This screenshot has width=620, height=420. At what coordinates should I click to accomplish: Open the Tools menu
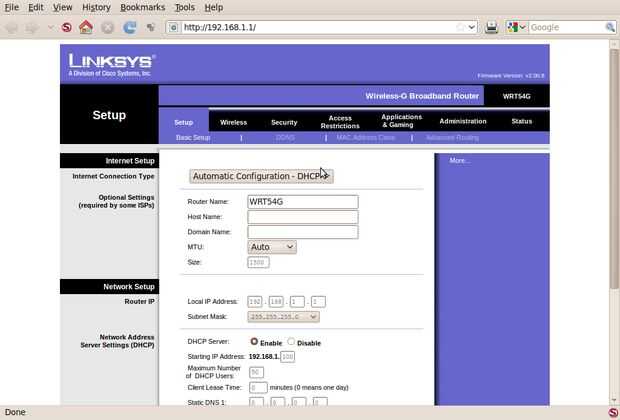tap(185, 7)
